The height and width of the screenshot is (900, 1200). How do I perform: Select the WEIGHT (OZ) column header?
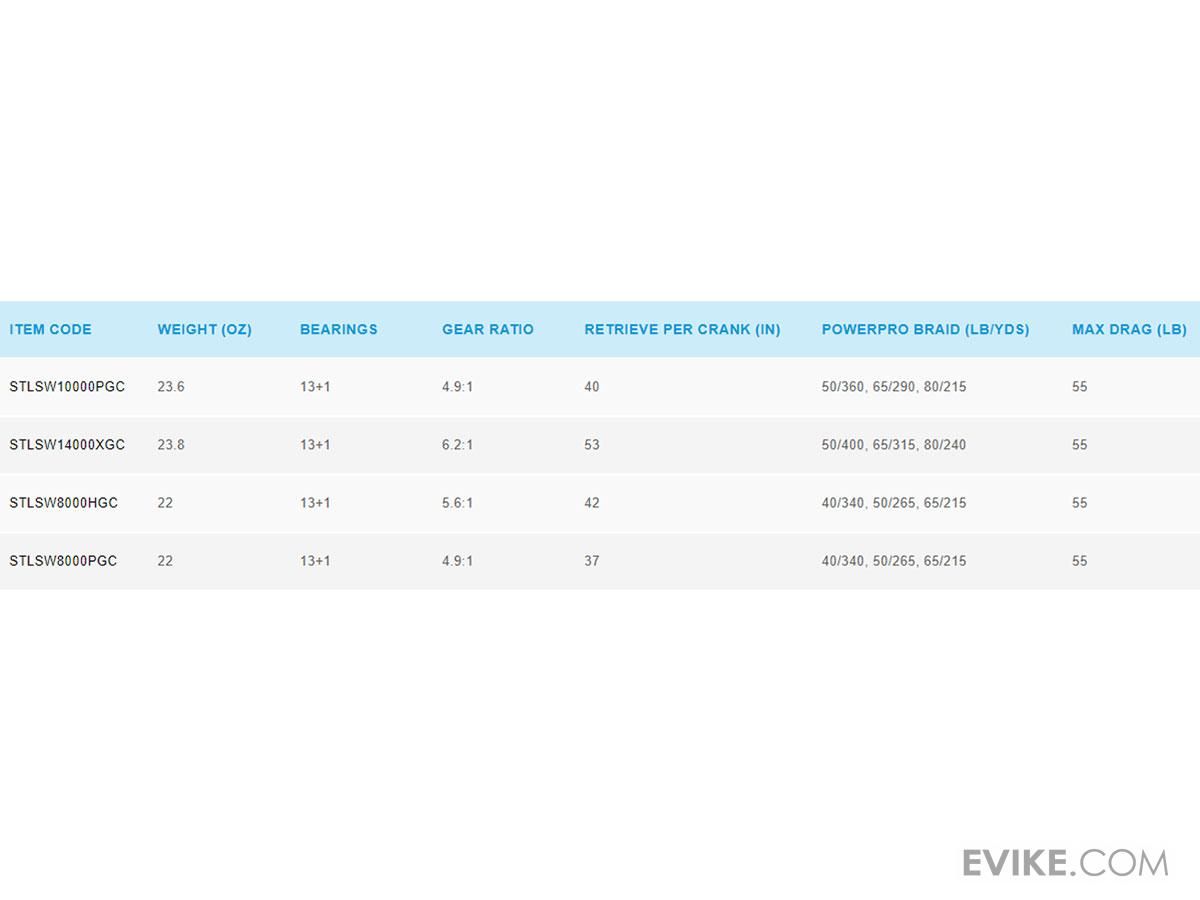tap(204, 329)
